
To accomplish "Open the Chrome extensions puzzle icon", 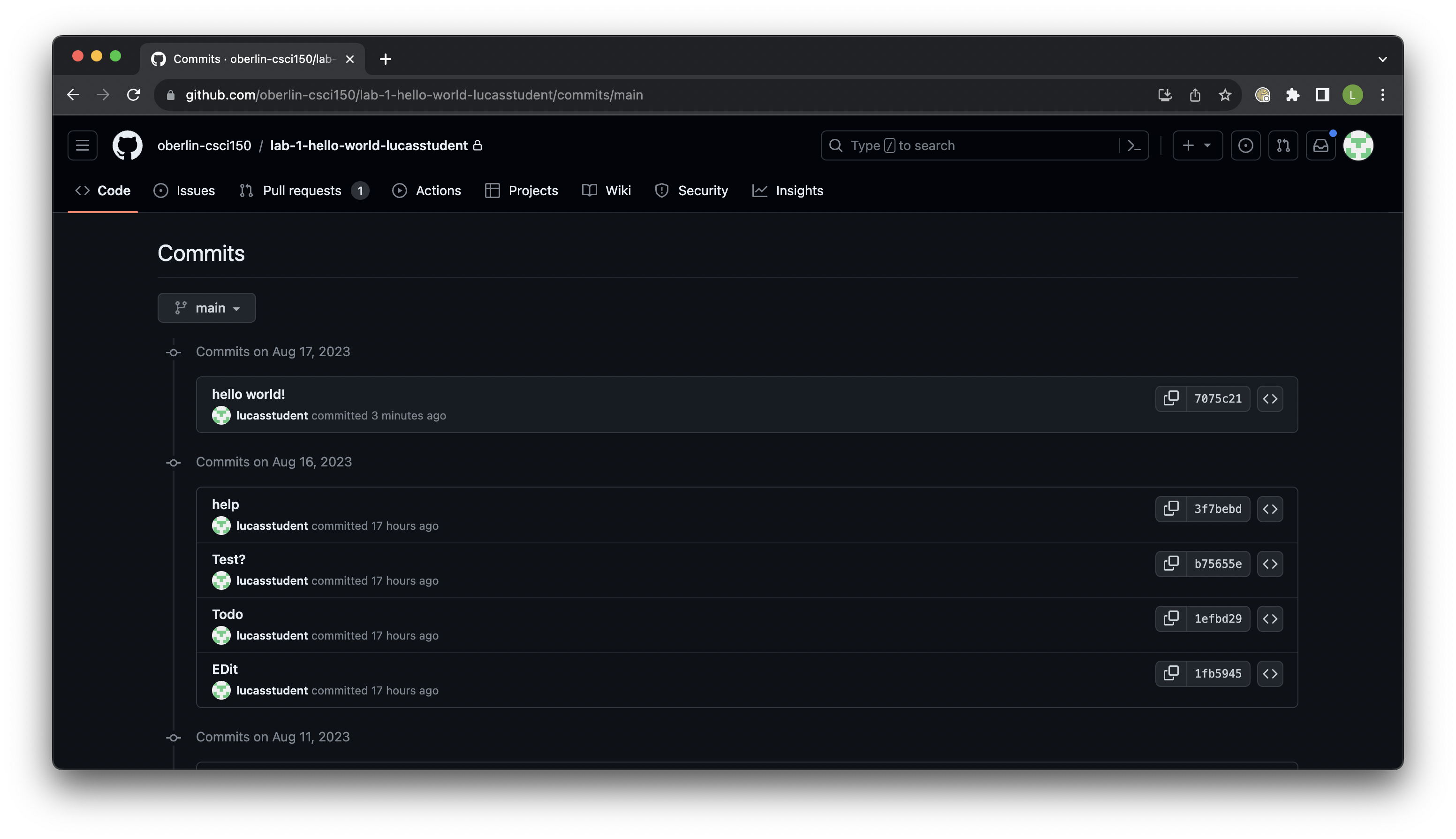I will pos(1292,94).
